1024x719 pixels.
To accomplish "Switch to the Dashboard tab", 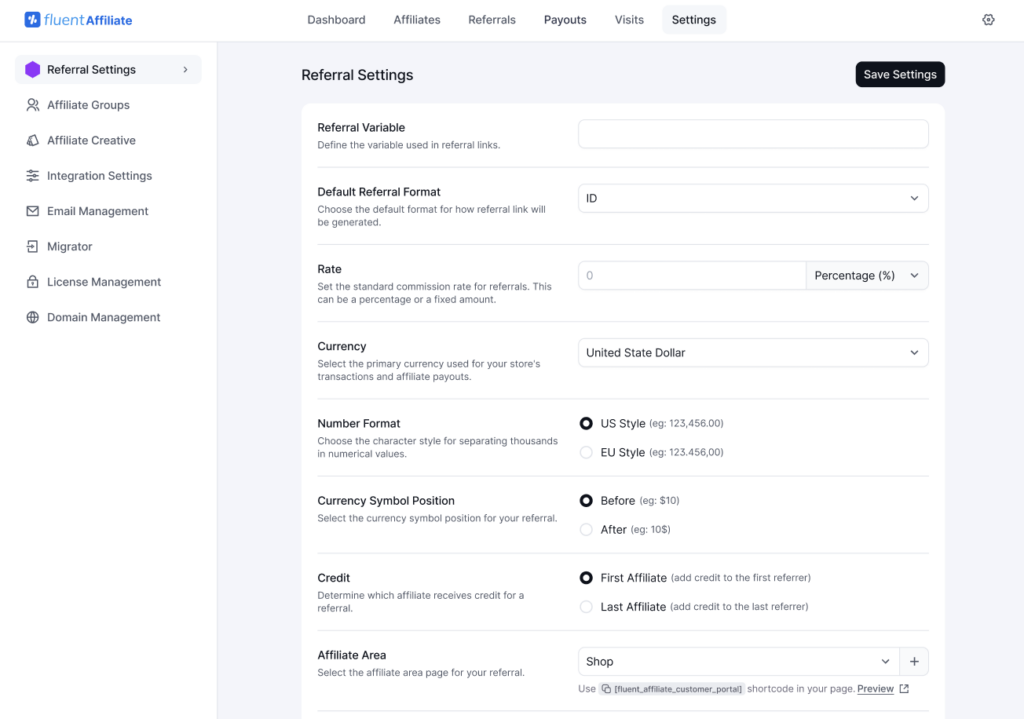I will (x=336, y=20).
